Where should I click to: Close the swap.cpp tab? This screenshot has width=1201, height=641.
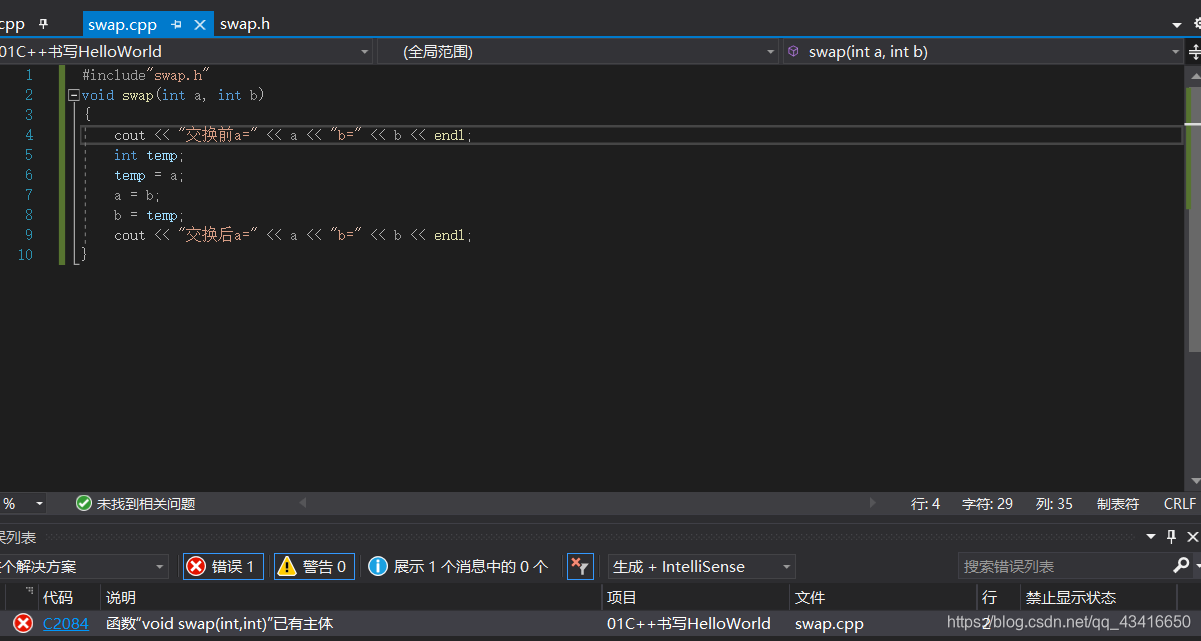(x=199, y=24)
